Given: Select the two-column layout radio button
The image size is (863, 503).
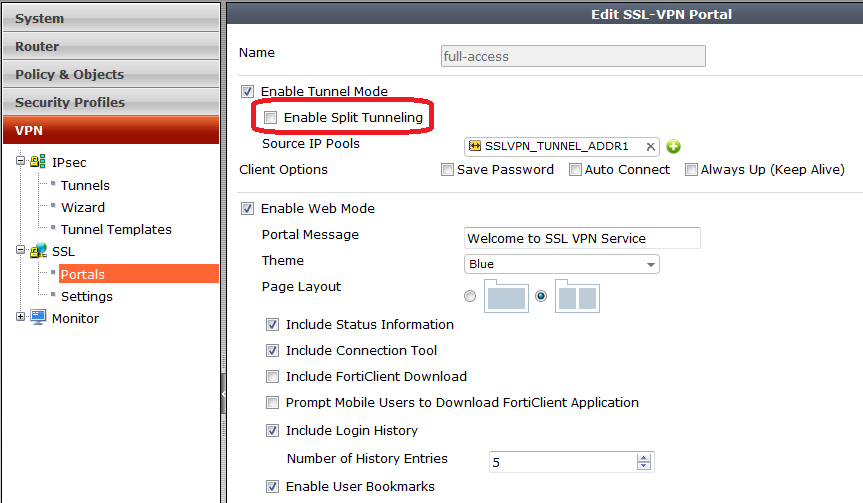Looking at the screenshot, I should [x=541, y=296].
